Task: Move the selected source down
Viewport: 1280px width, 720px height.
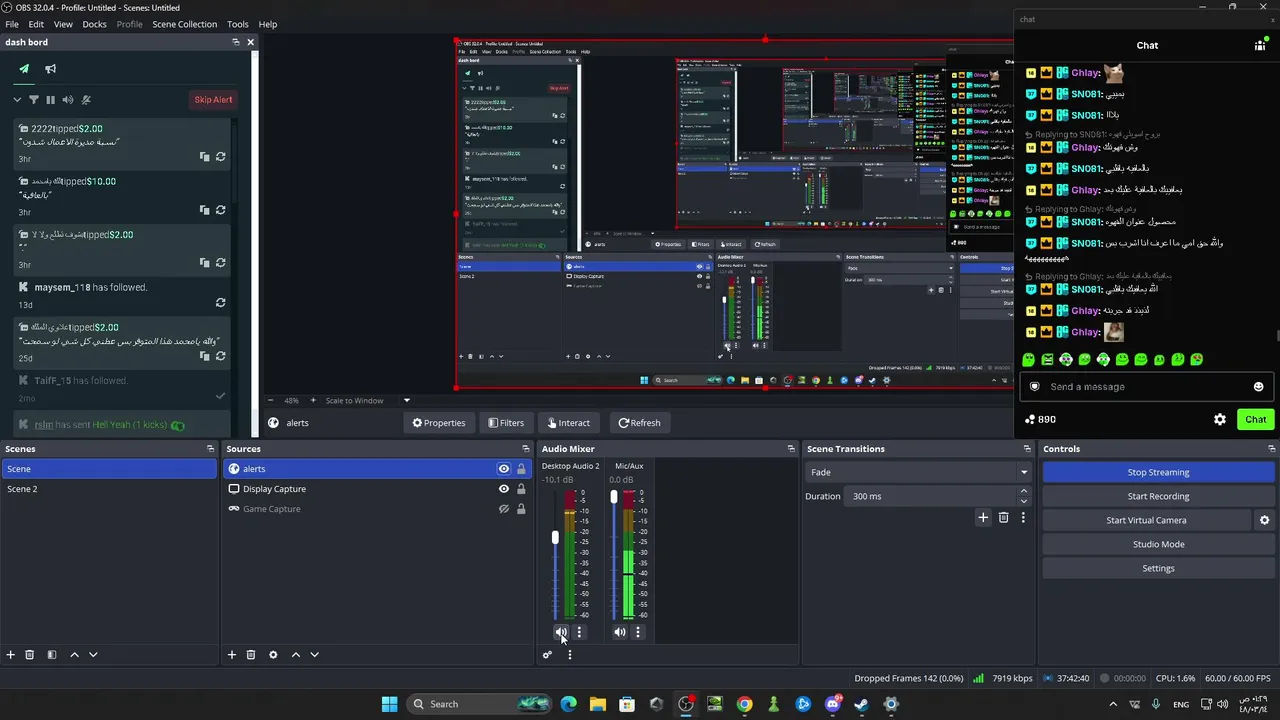Action: (x=314, y=655)
